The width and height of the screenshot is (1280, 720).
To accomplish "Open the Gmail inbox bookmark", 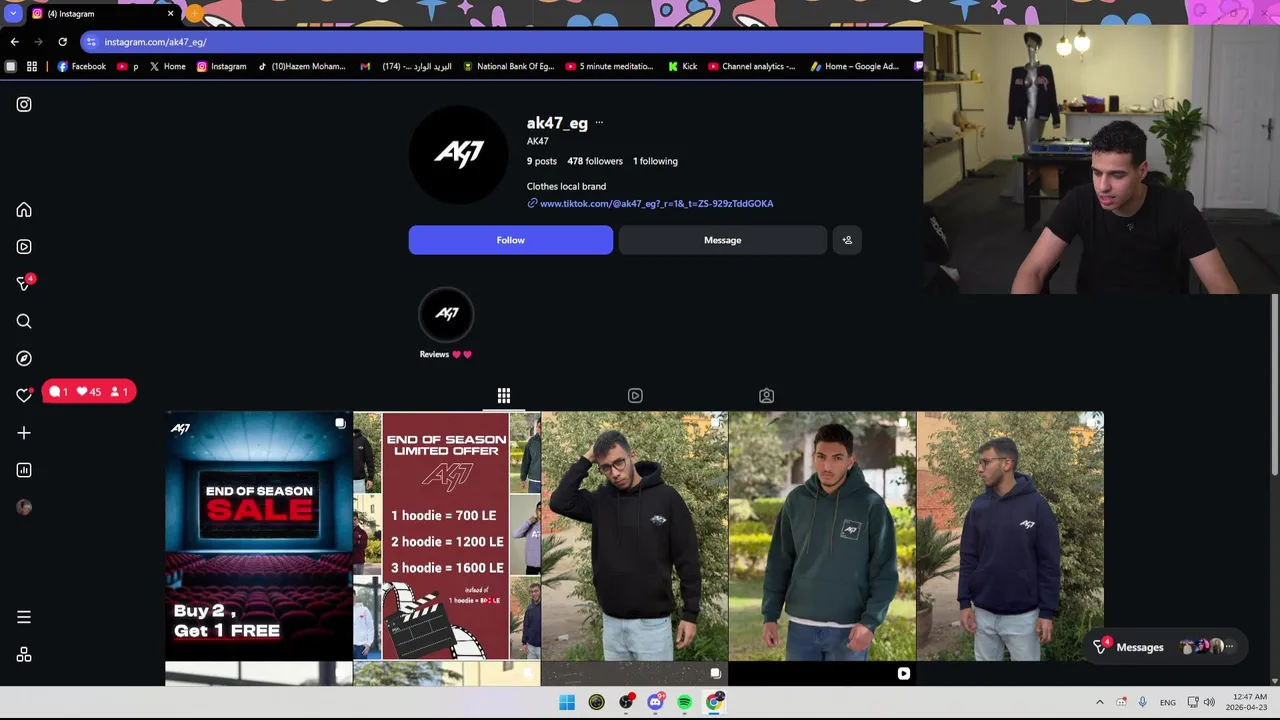I will (405, 67).
